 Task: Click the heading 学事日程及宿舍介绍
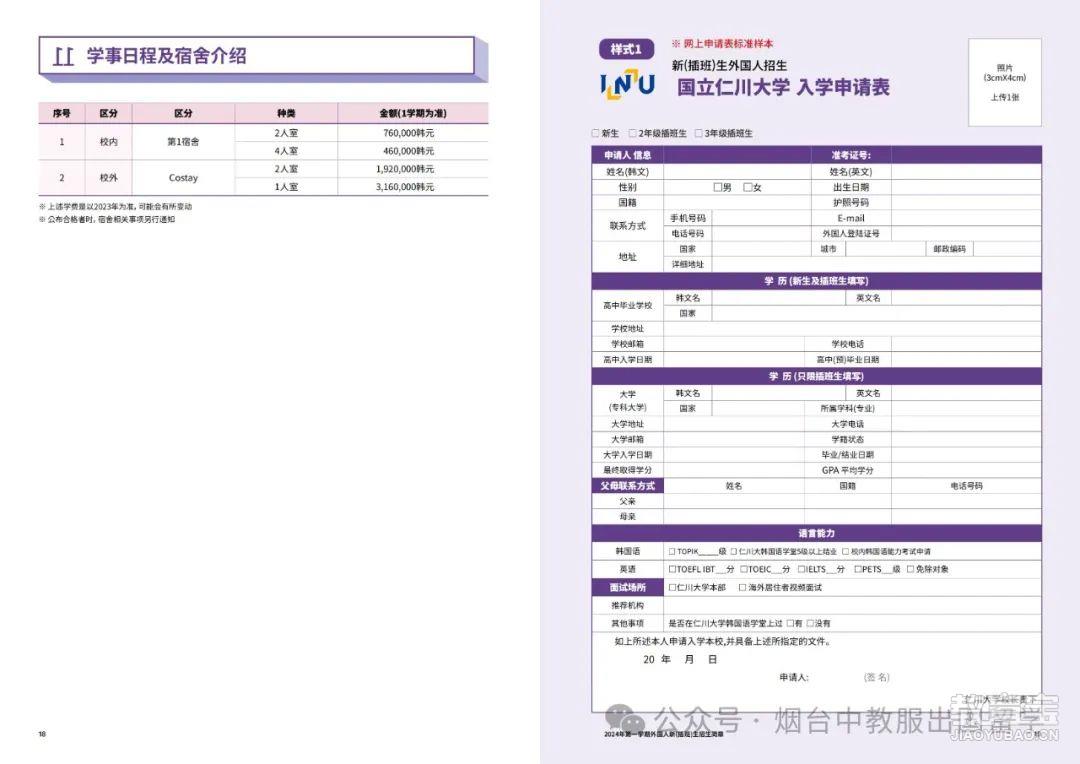(166, 56)
